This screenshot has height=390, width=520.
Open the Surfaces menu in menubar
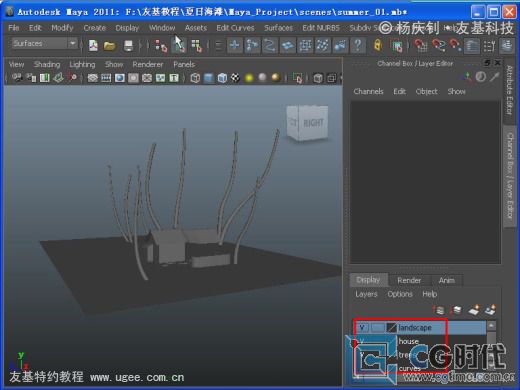pyautogui.click(x=278, y=28)
